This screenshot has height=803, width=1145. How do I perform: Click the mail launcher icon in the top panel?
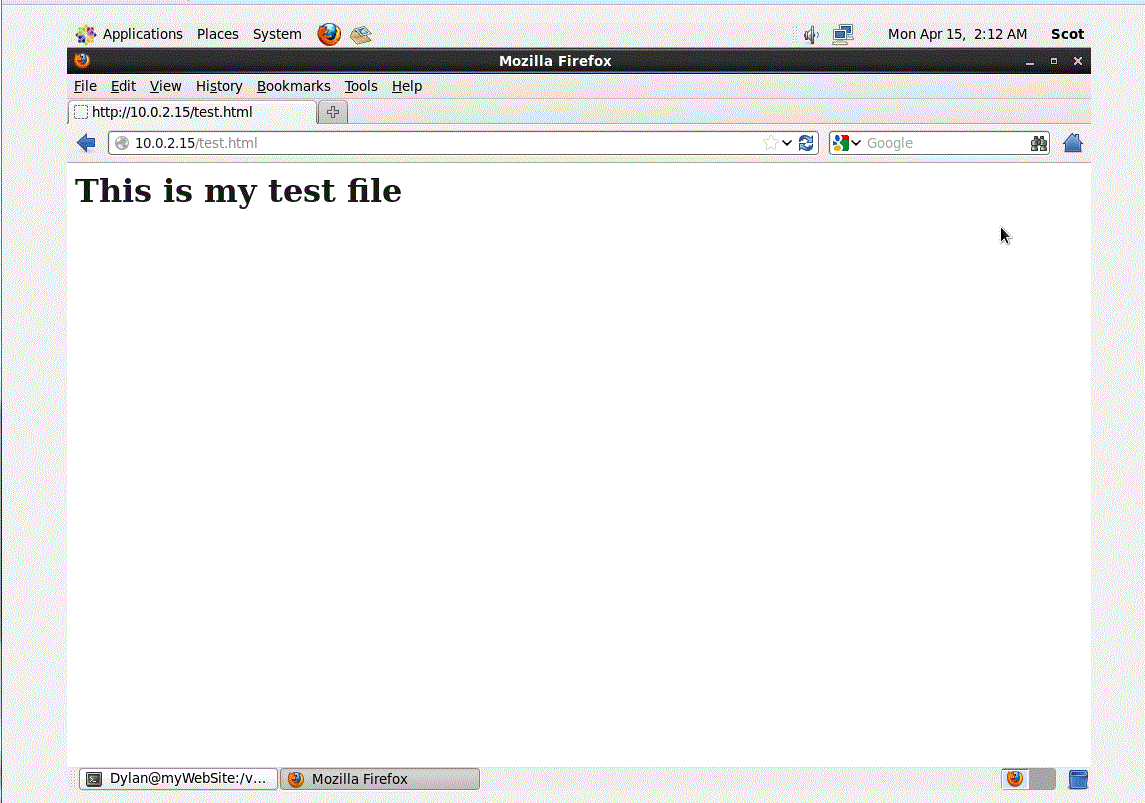coord(361,35)
